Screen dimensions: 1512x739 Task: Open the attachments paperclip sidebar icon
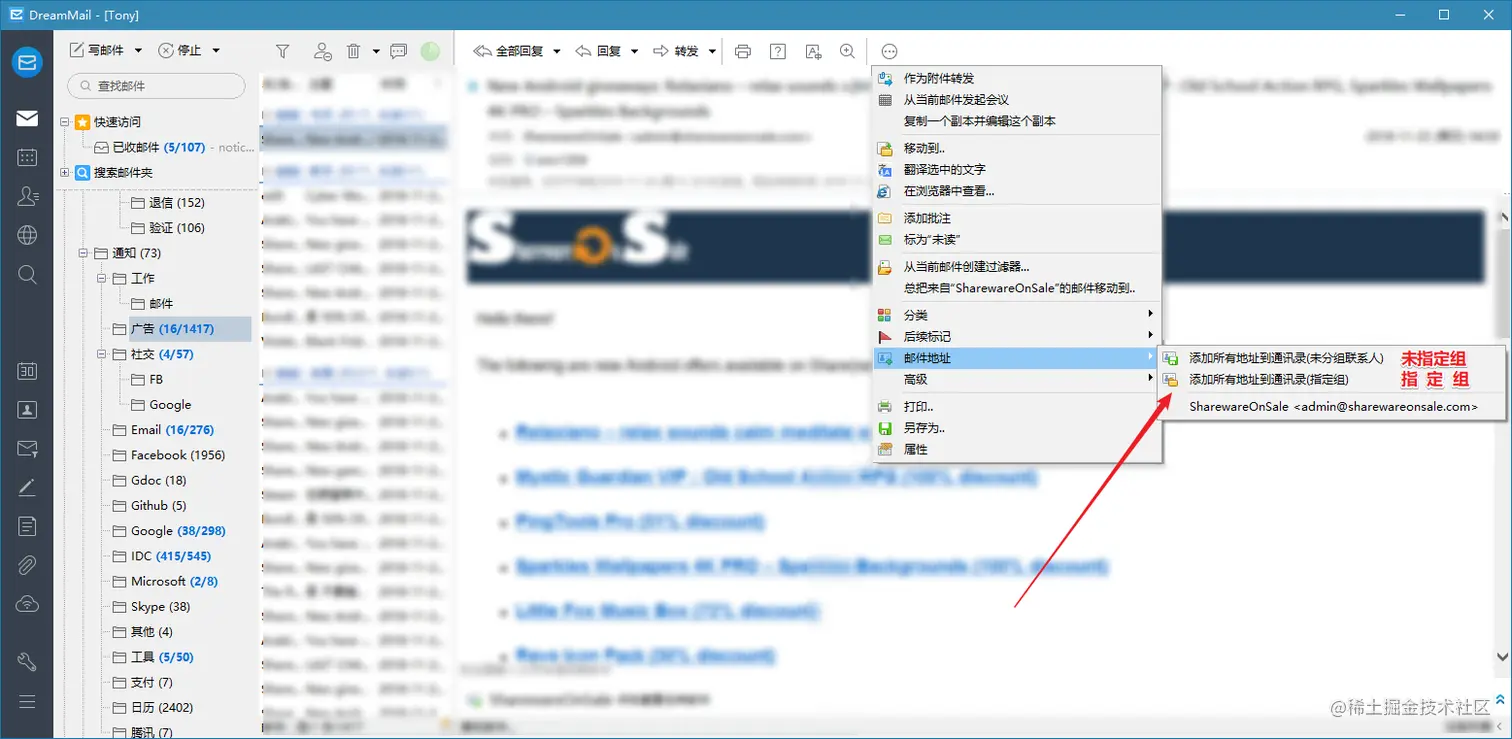[27, 565]
